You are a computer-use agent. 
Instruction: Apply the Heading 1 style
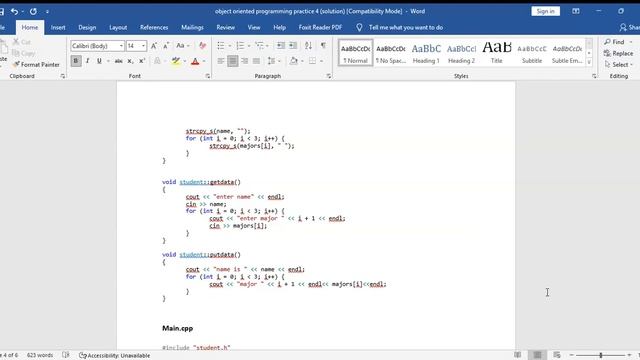tap(426, 53)
